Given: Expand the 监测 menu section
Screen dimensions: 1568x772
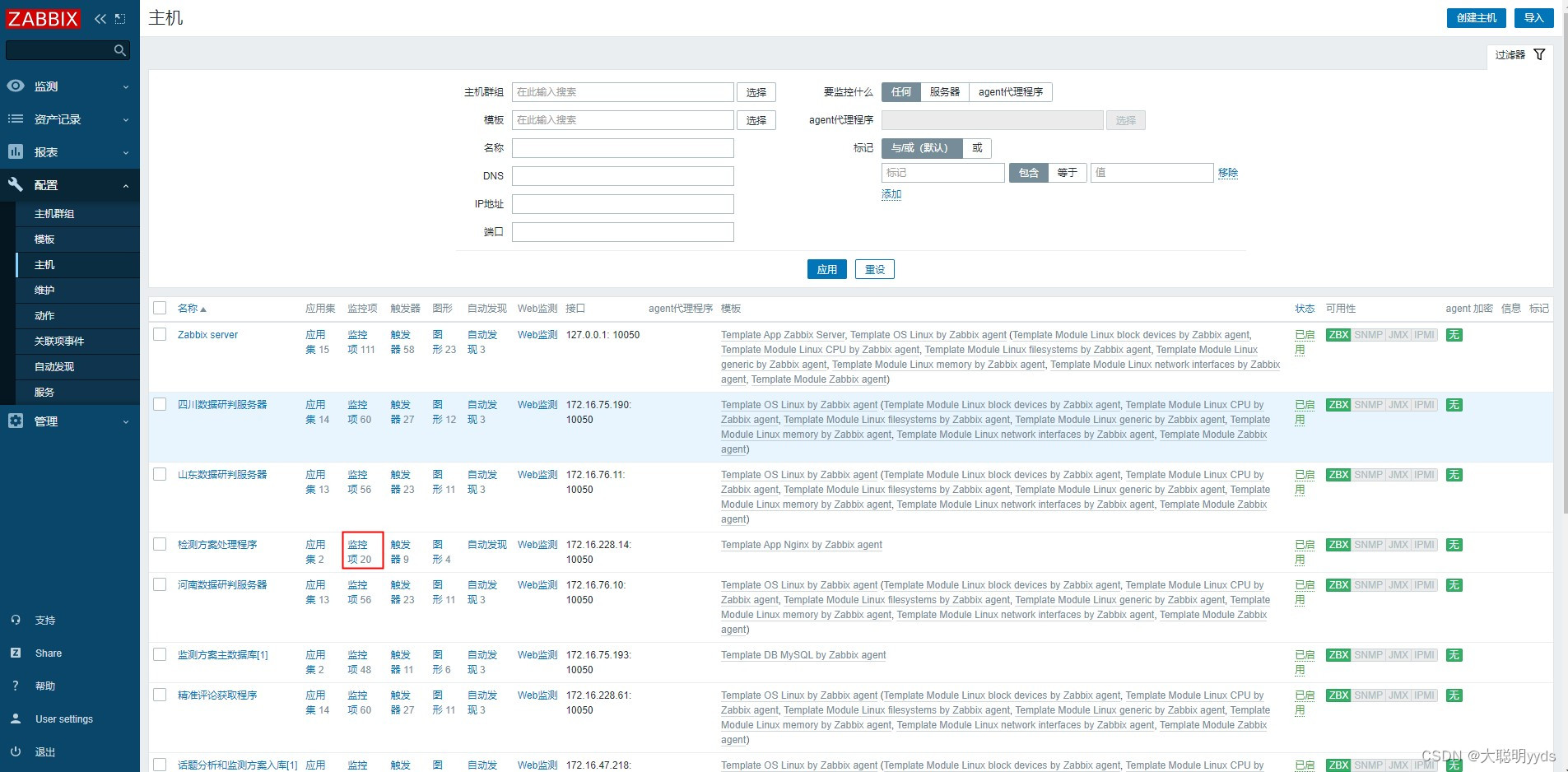Looking at the screenshot, I should pyautogui.click(x=69, y=86).
